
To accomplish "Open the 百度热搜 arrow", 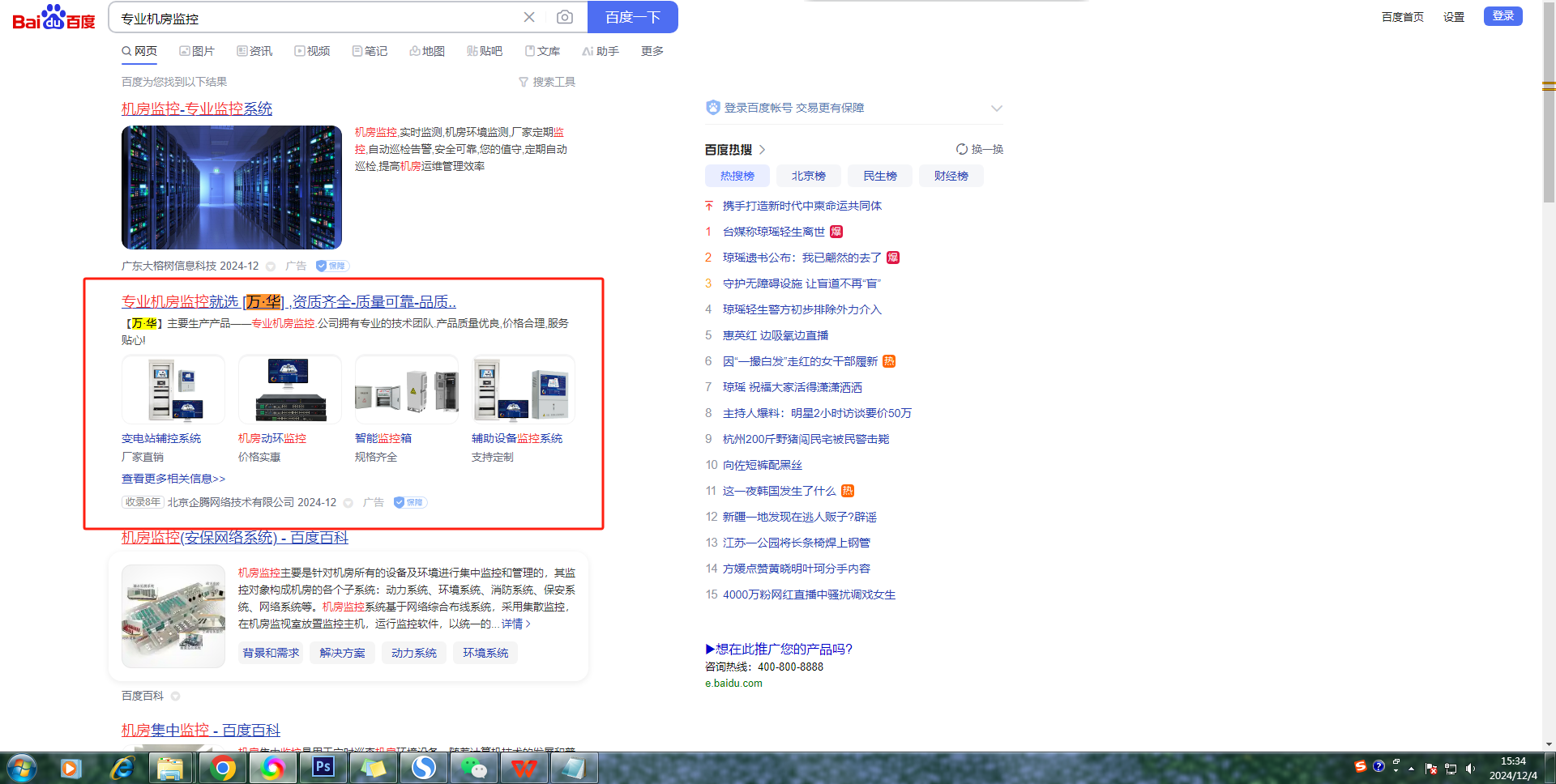I will [762, 150].
